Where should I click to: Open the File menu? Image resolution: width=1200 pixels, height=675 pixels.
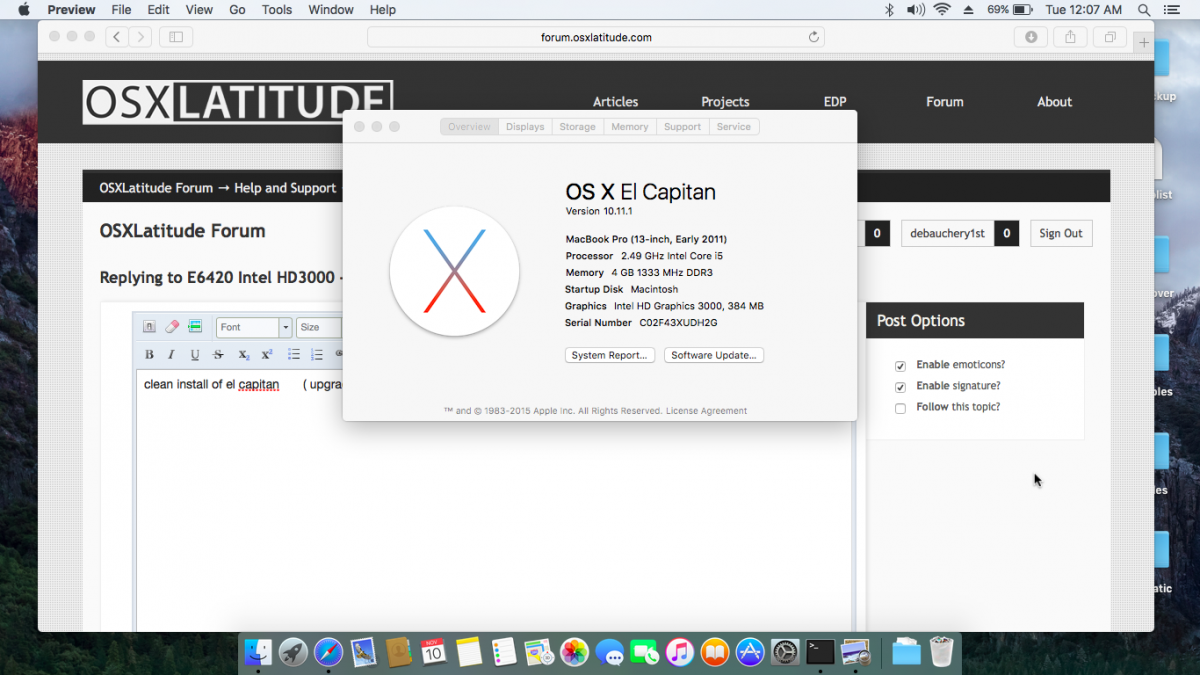coord(121,10)
